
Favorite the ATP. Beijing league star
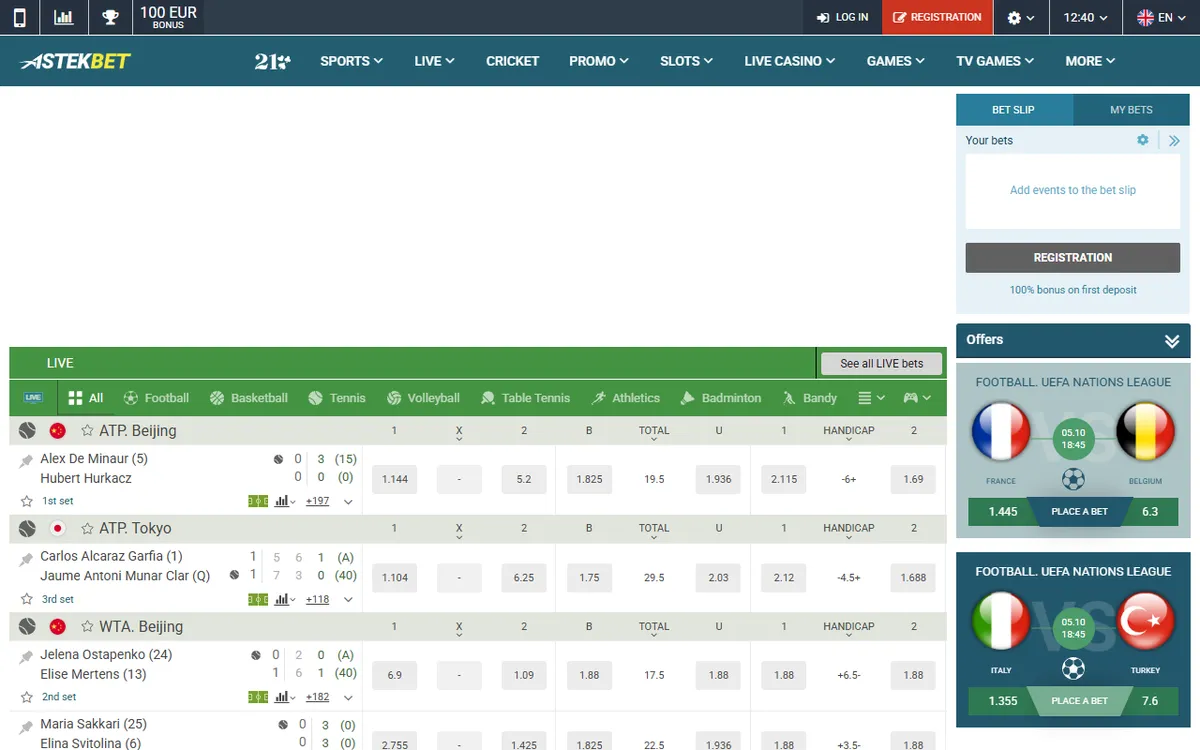pyautogui.click(x=87, y=431)
